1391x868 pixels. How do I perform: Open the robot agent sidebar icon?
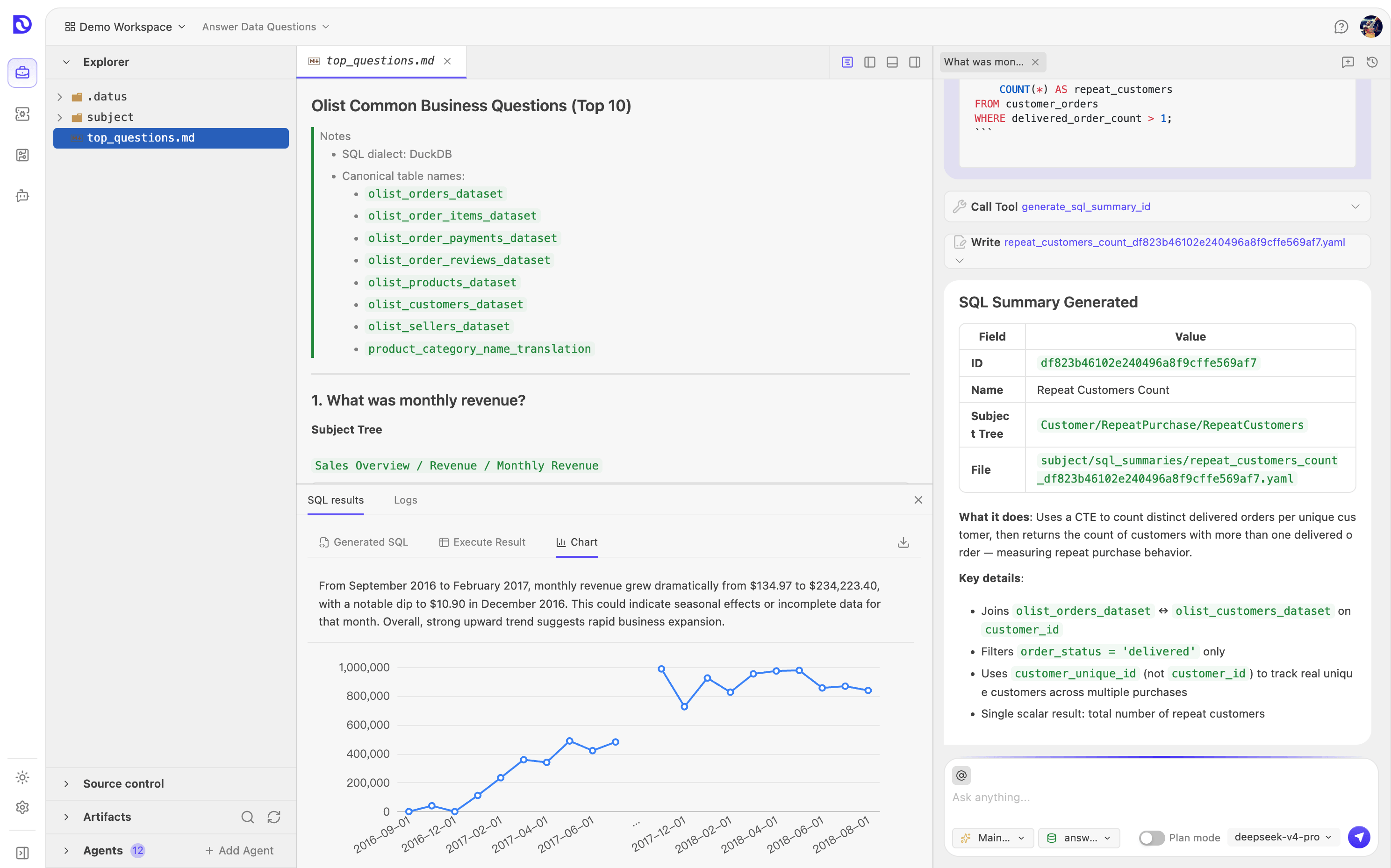pos(22,196)
